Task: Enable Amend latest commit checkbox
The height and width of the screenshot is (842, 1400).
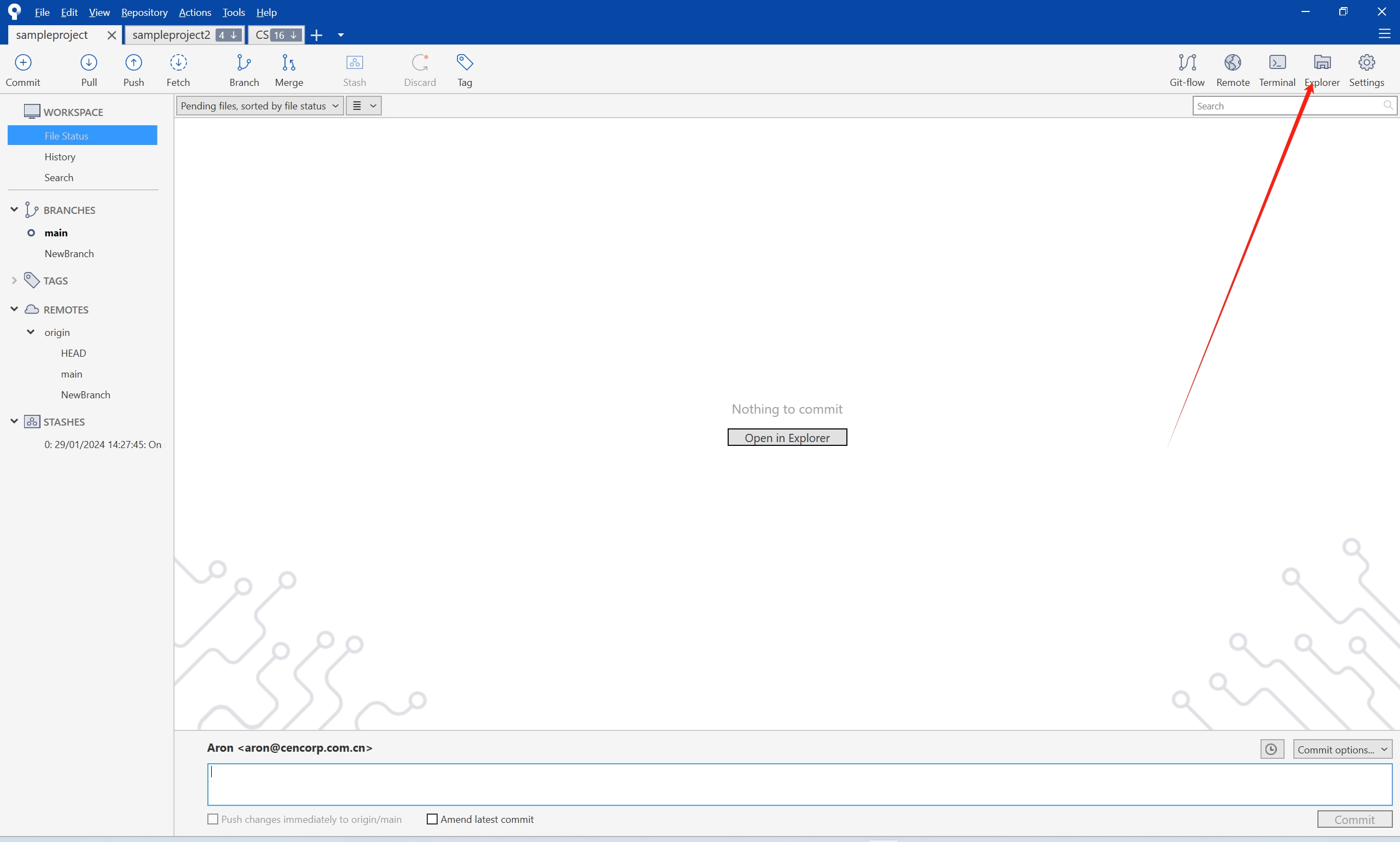Action: point(432,818)
